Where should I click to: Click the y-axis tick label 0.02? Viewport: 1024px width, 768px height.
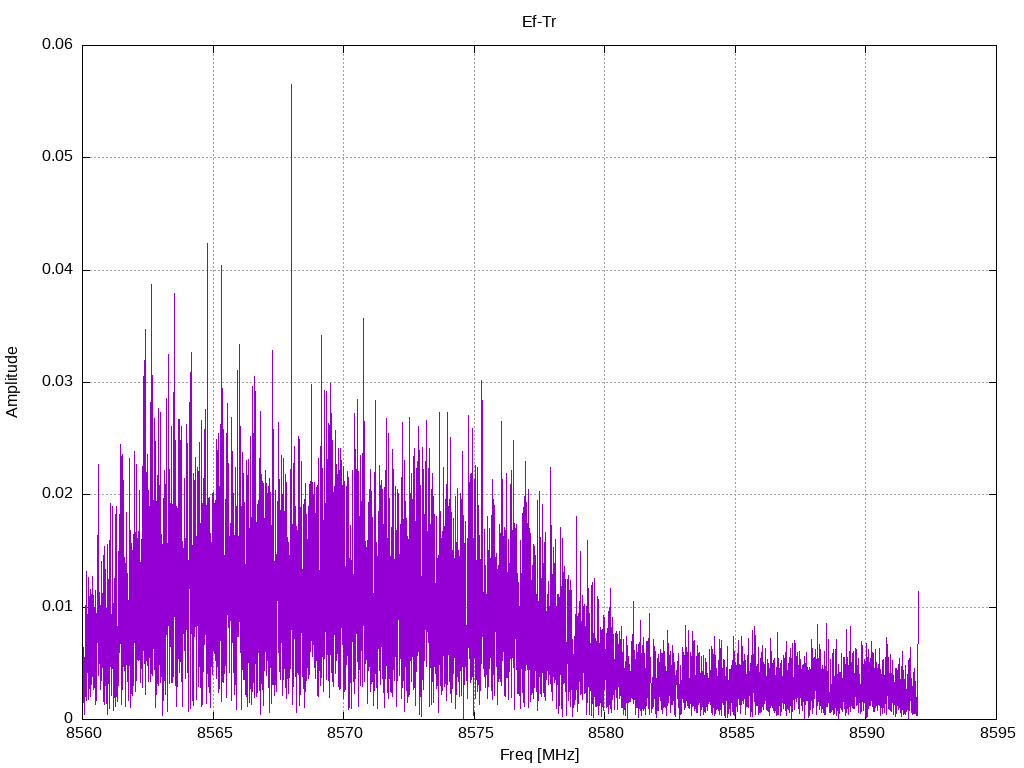coord(57,494)
